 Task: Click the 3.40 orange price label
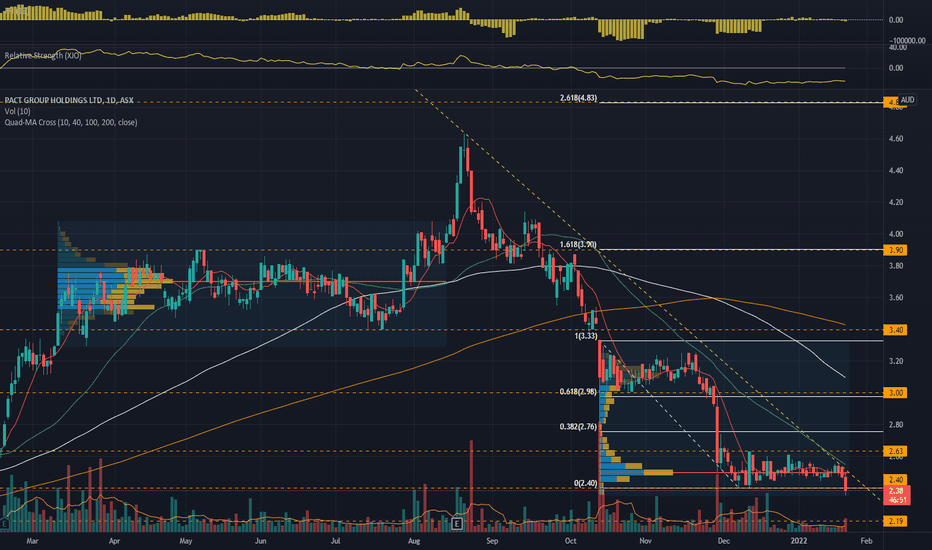[x=895, y=329]
